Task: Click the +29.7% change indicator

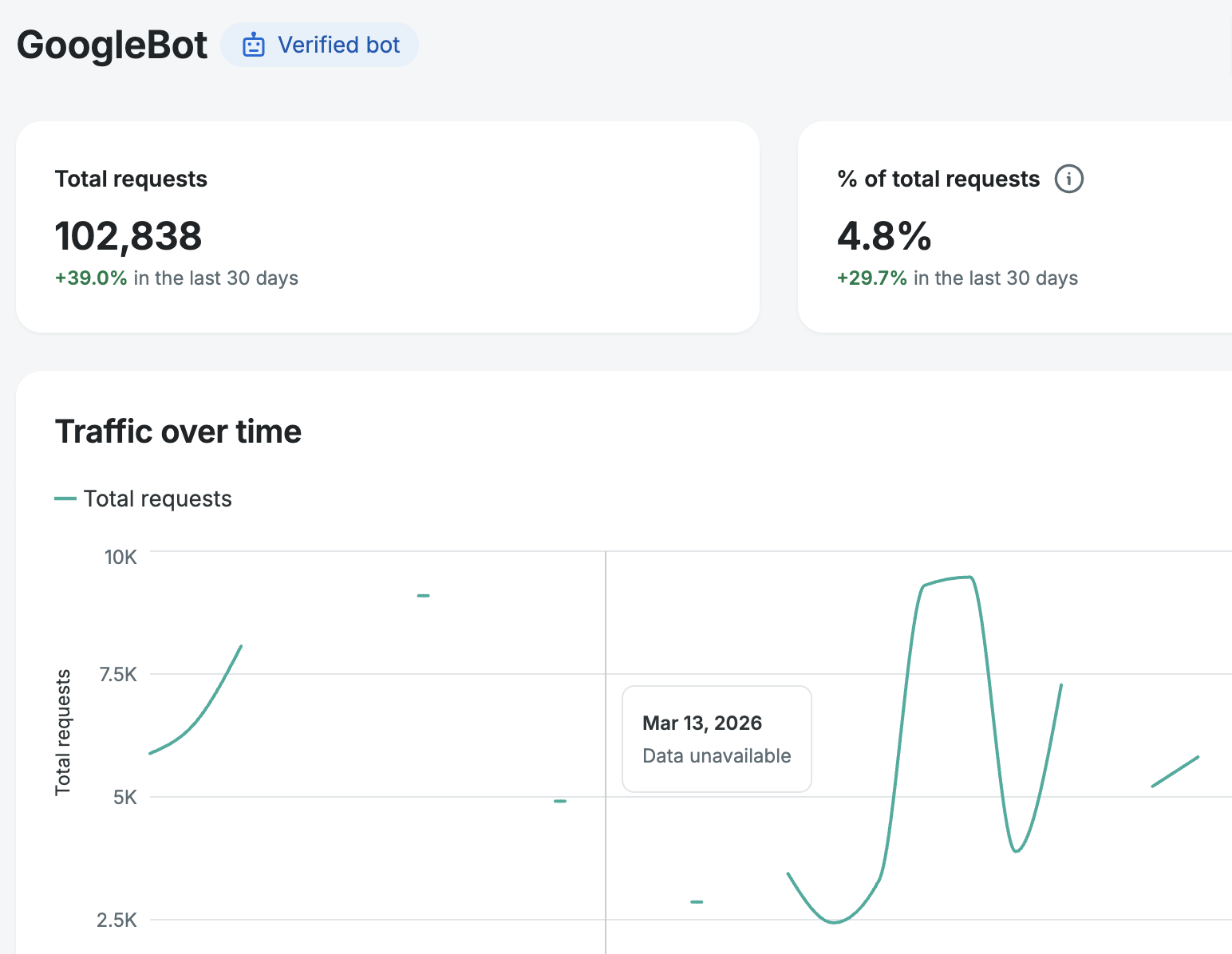Action: pos(871,278)
